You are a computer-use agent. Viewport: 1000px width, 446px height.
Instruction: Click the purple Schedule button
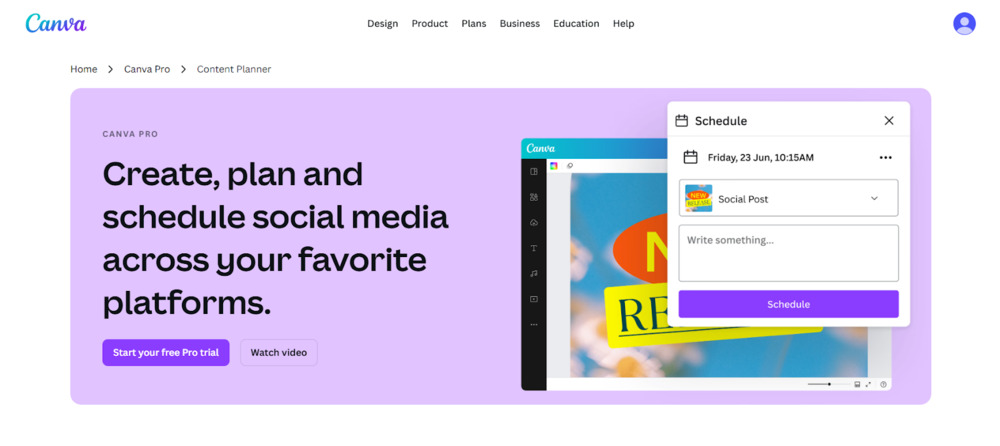click(788, 304)
